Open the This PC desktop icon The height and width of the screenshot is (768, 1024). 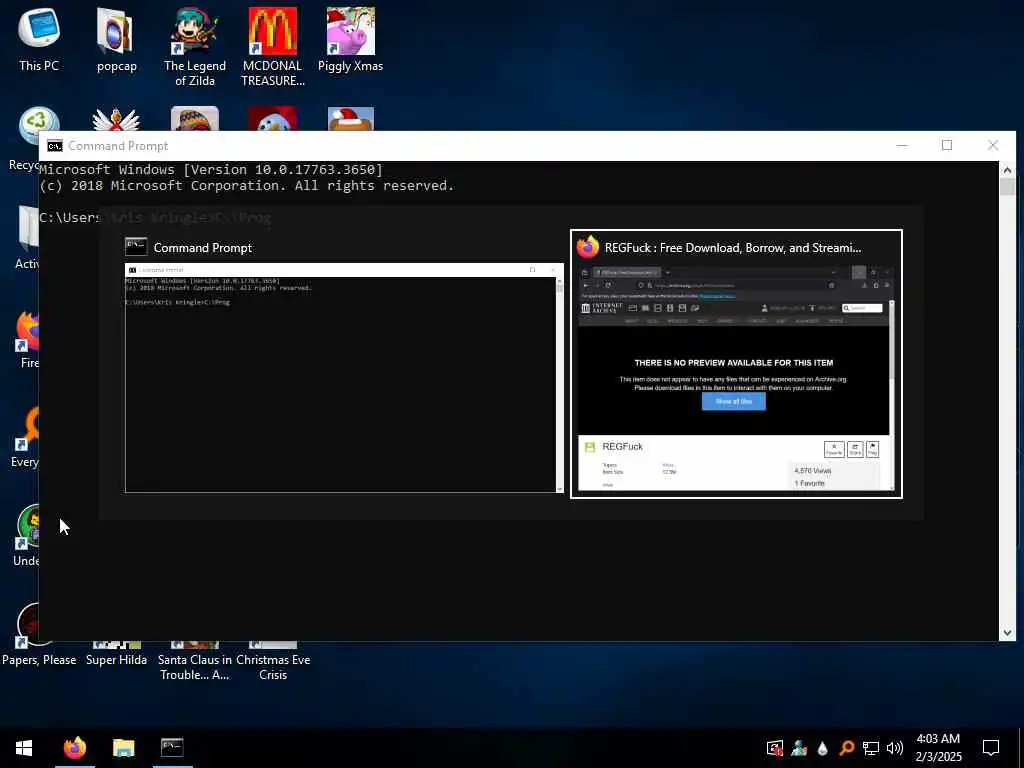(x=39, y=39)
